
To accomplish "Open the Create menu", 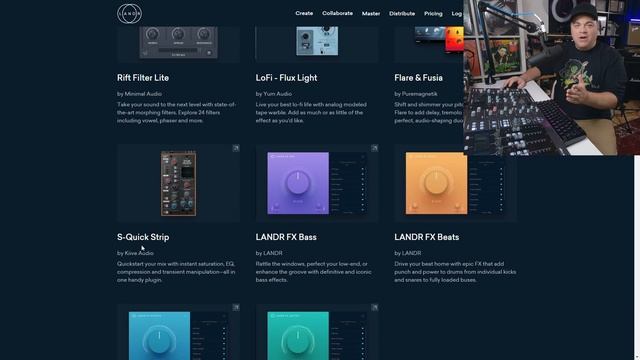I will coord(304,13).
